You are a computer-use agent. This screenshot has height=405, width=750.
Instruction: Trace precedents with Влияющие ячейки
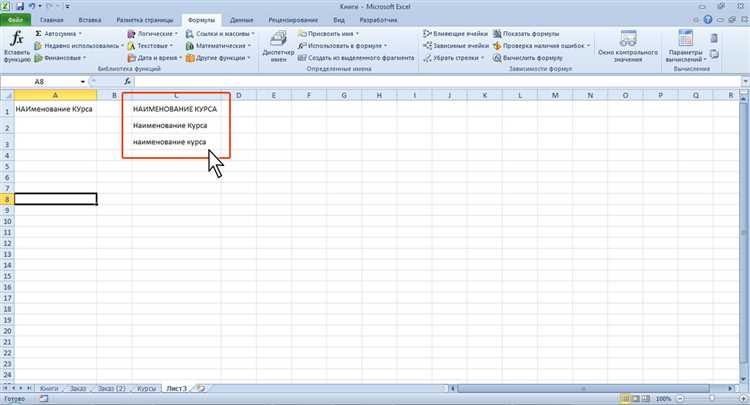coord(455,34)
